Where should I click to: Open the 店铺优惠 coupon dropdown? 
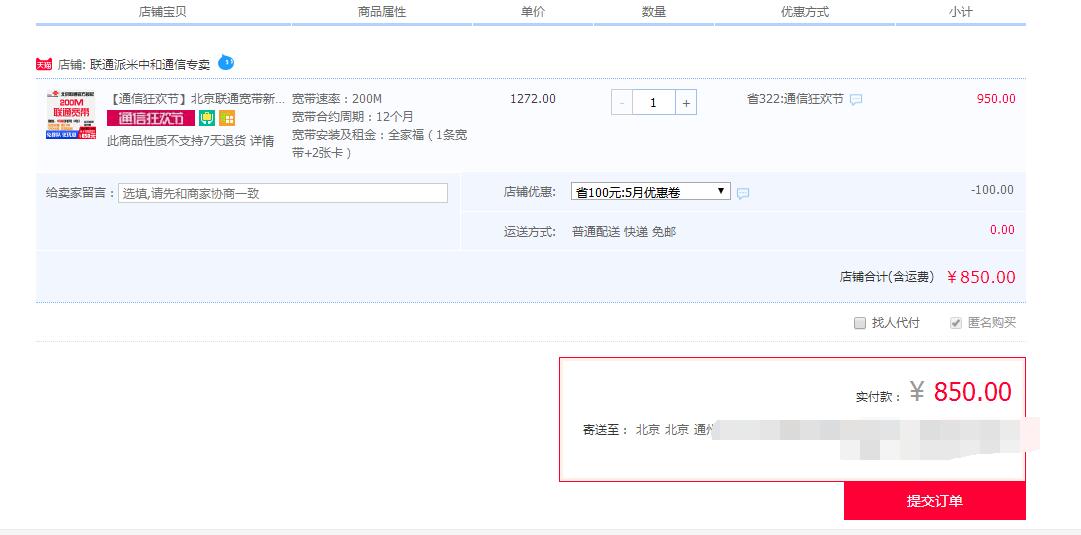point(651,192)
